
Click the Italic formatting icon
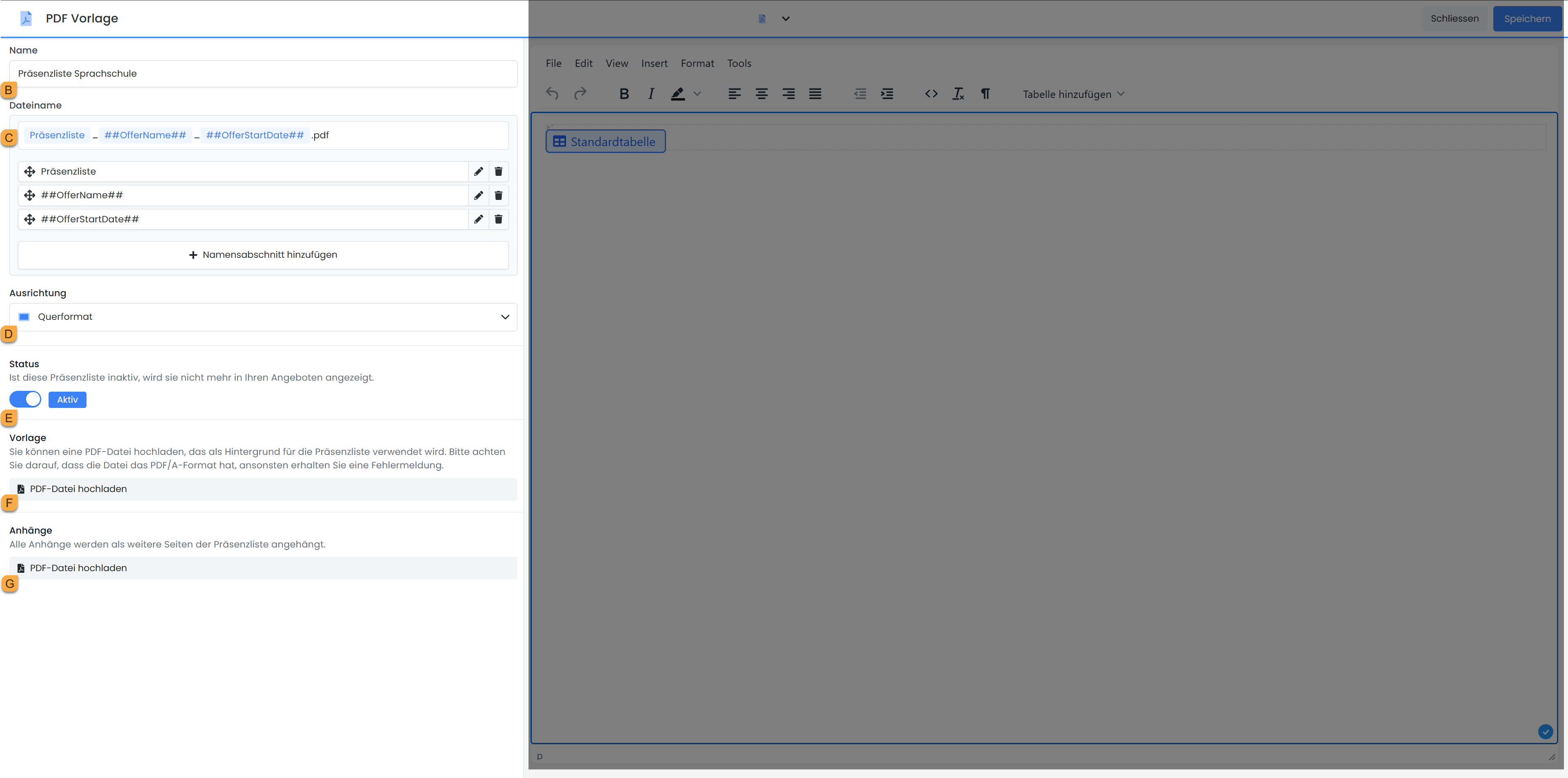point(651,94)
